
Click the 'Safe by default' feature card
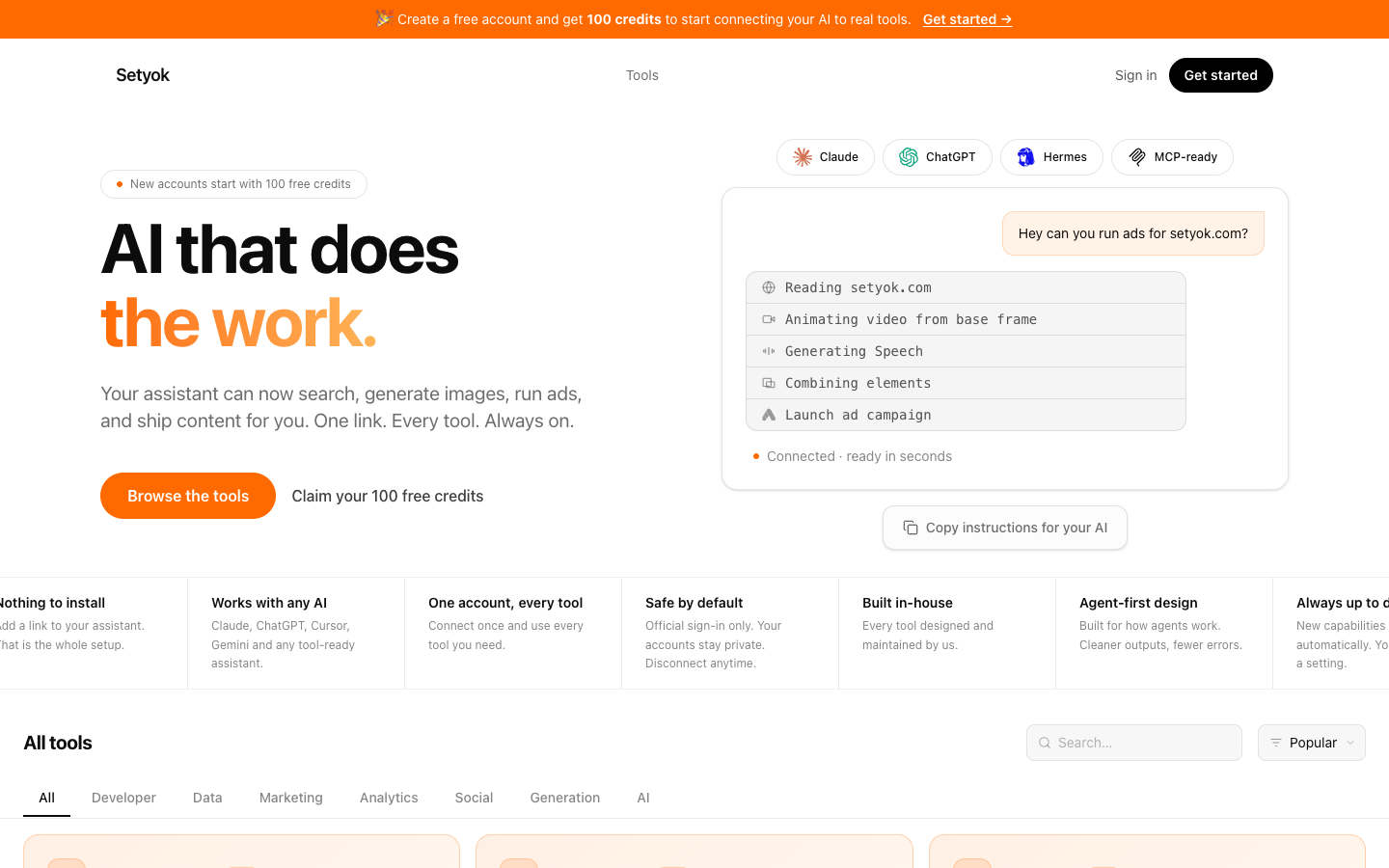730,633
